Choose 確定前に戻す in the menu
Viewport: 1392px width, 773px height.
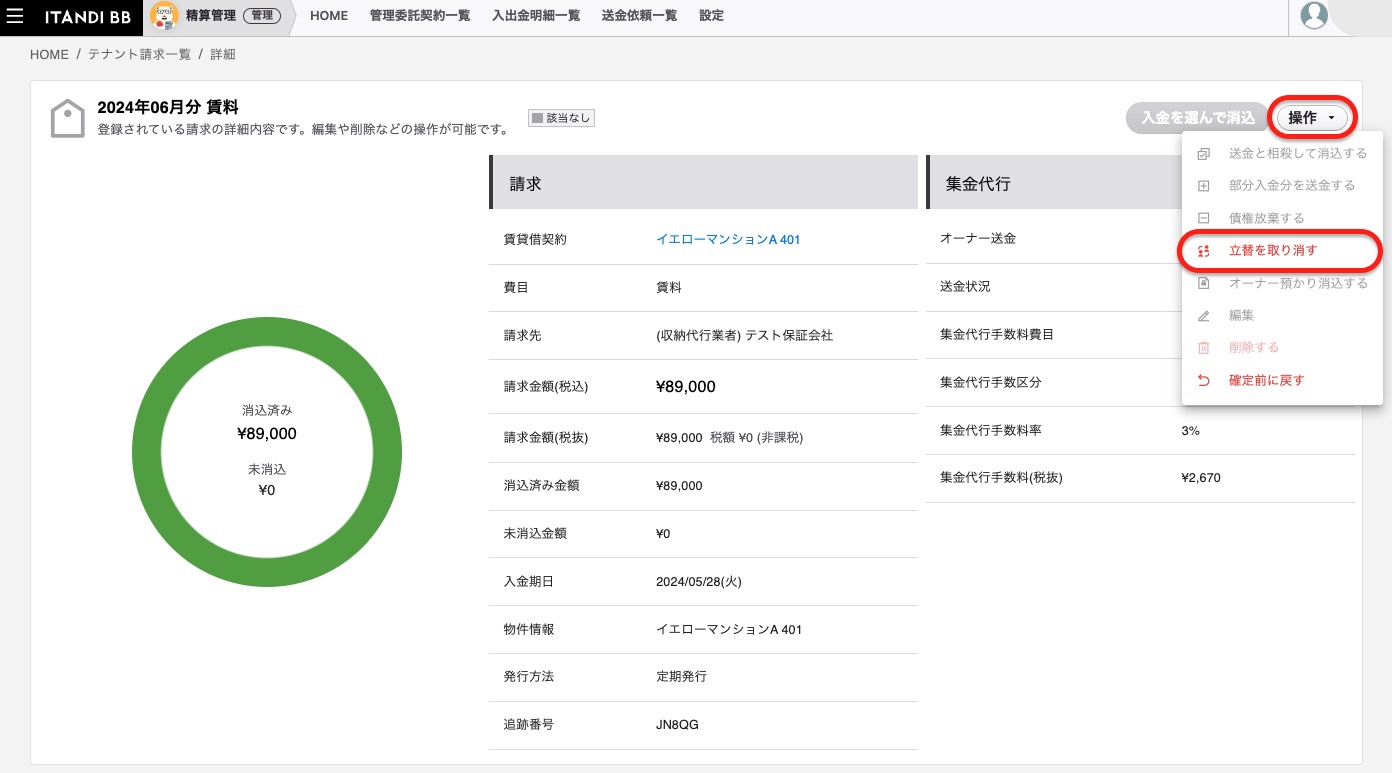click(x=1282, y=380)
